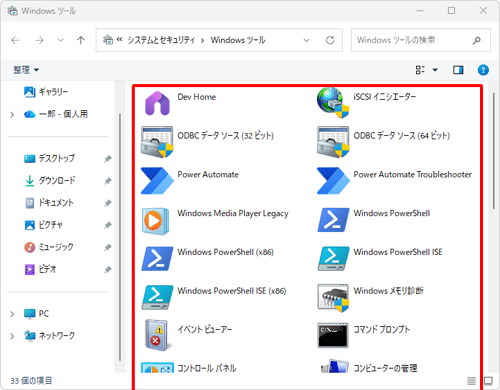Open Windows Media Player Legacy icon
The height and width of the screenshot is (390, 500).
pyautogui.click(x=155, y=221)
